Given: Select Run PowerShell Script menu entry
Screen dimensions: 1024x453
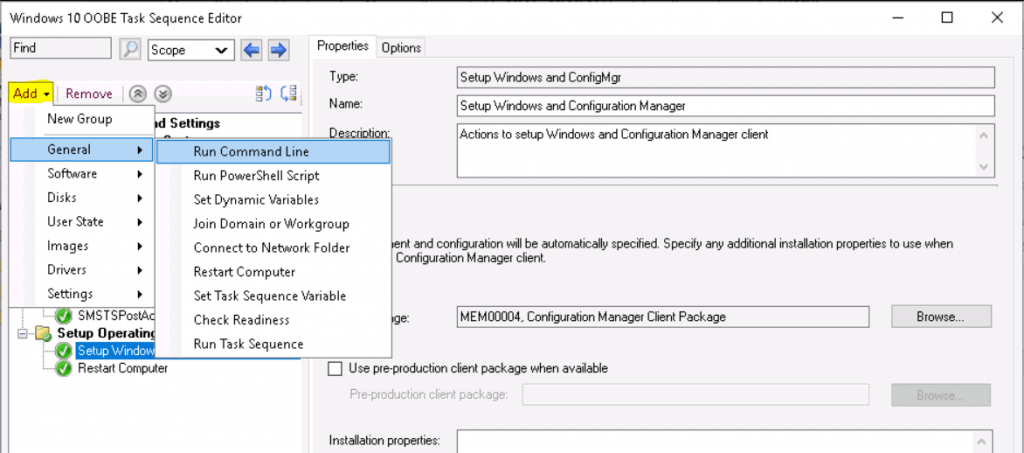Looking at the screenshot, I should [x=257, y=176].
